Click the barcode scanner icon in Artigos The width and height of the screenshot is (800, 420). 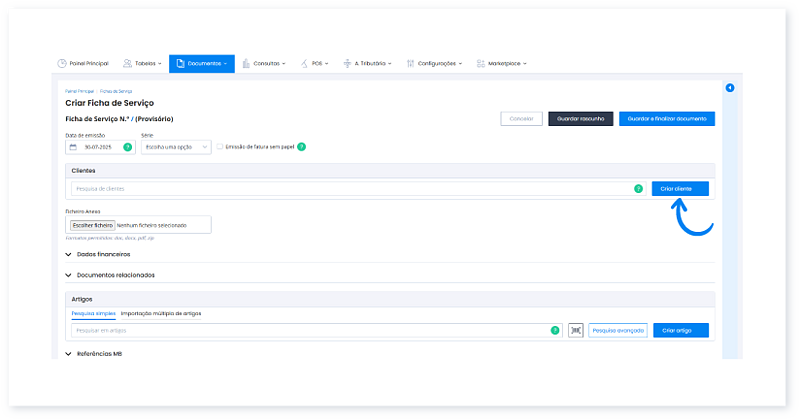click(575, 330)
